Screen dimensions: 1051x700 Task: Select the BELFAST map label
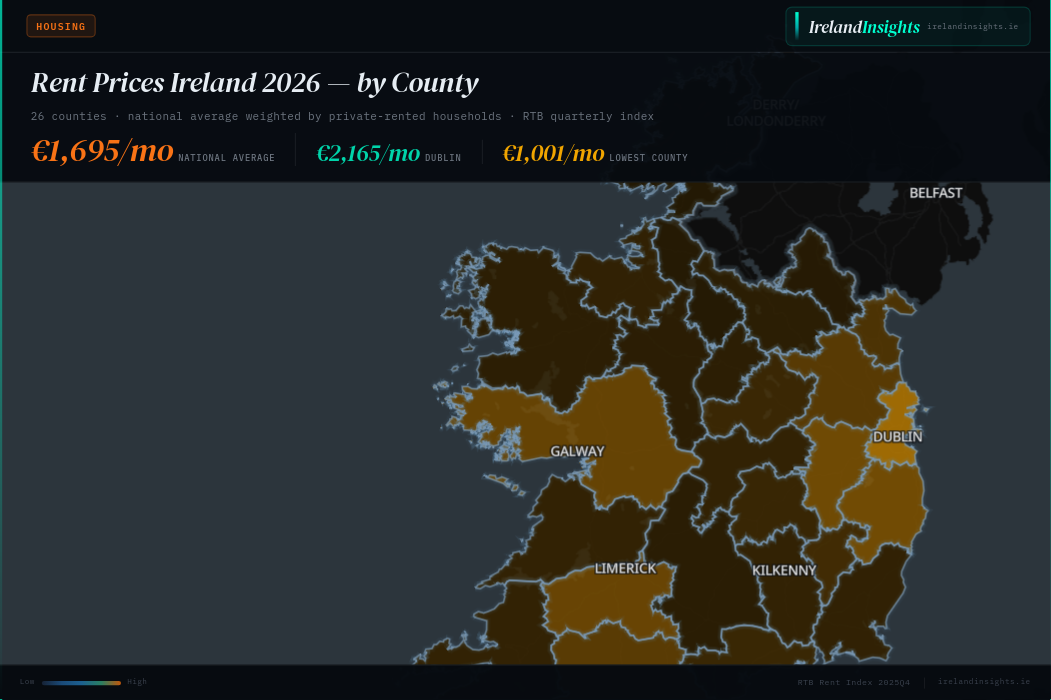[x=936, y=193]
